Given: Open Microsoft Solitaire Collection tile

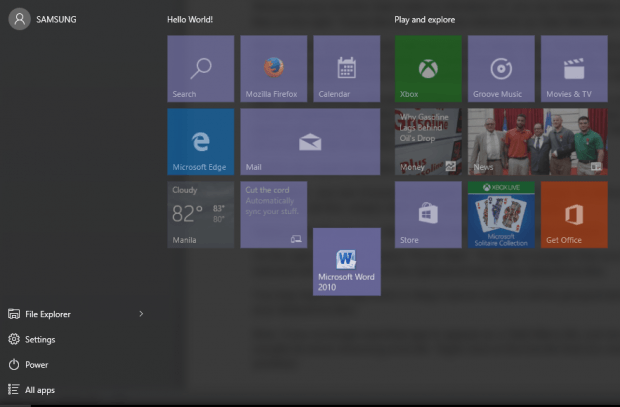Looking at the screenshot, I should 501,215.
